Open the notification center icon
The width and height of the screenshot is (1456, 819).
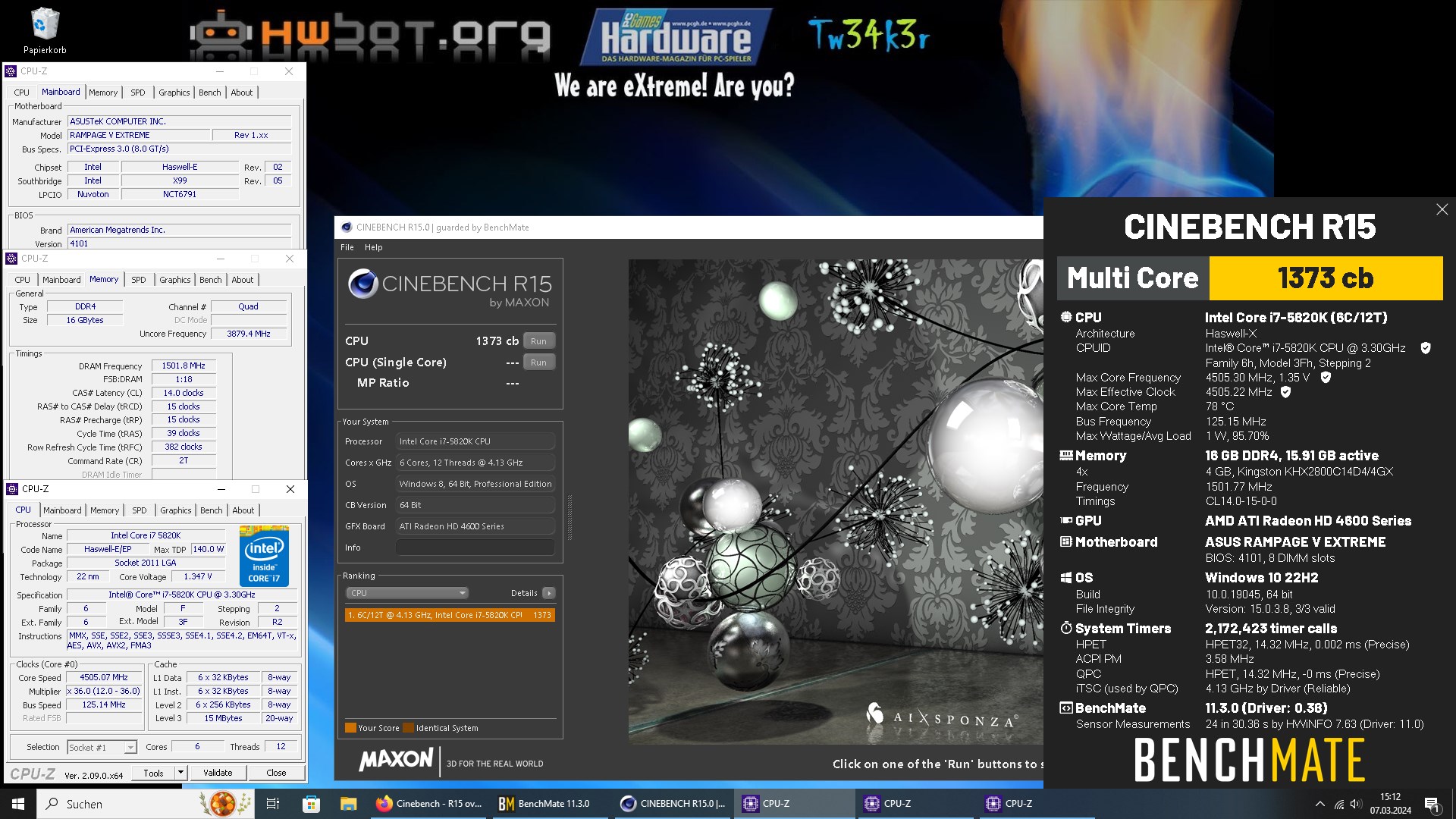(x=1432, y=805)
